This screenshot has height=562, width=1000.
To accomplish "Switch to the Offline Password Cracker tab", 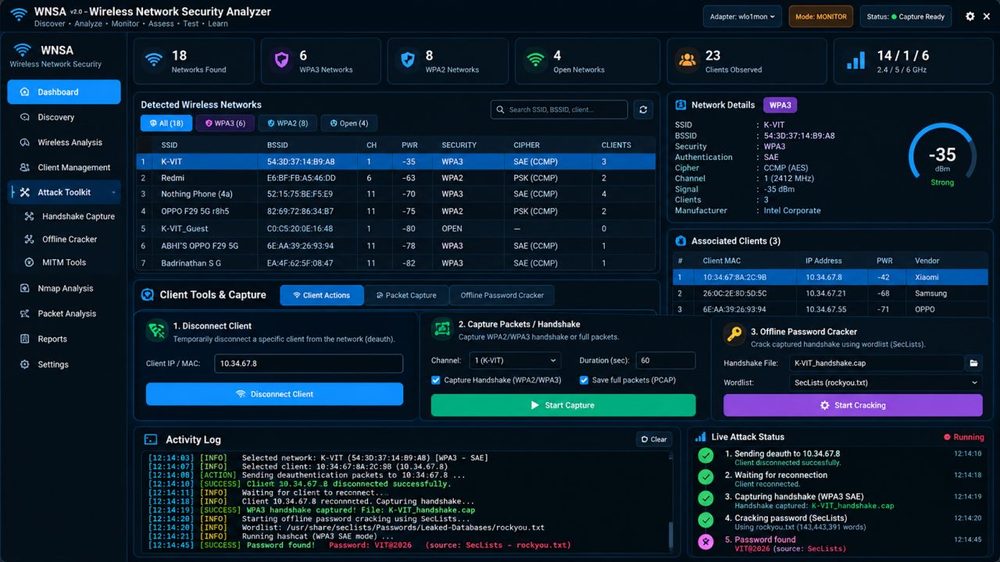I will pyautogui.click(x=502, y=295).
